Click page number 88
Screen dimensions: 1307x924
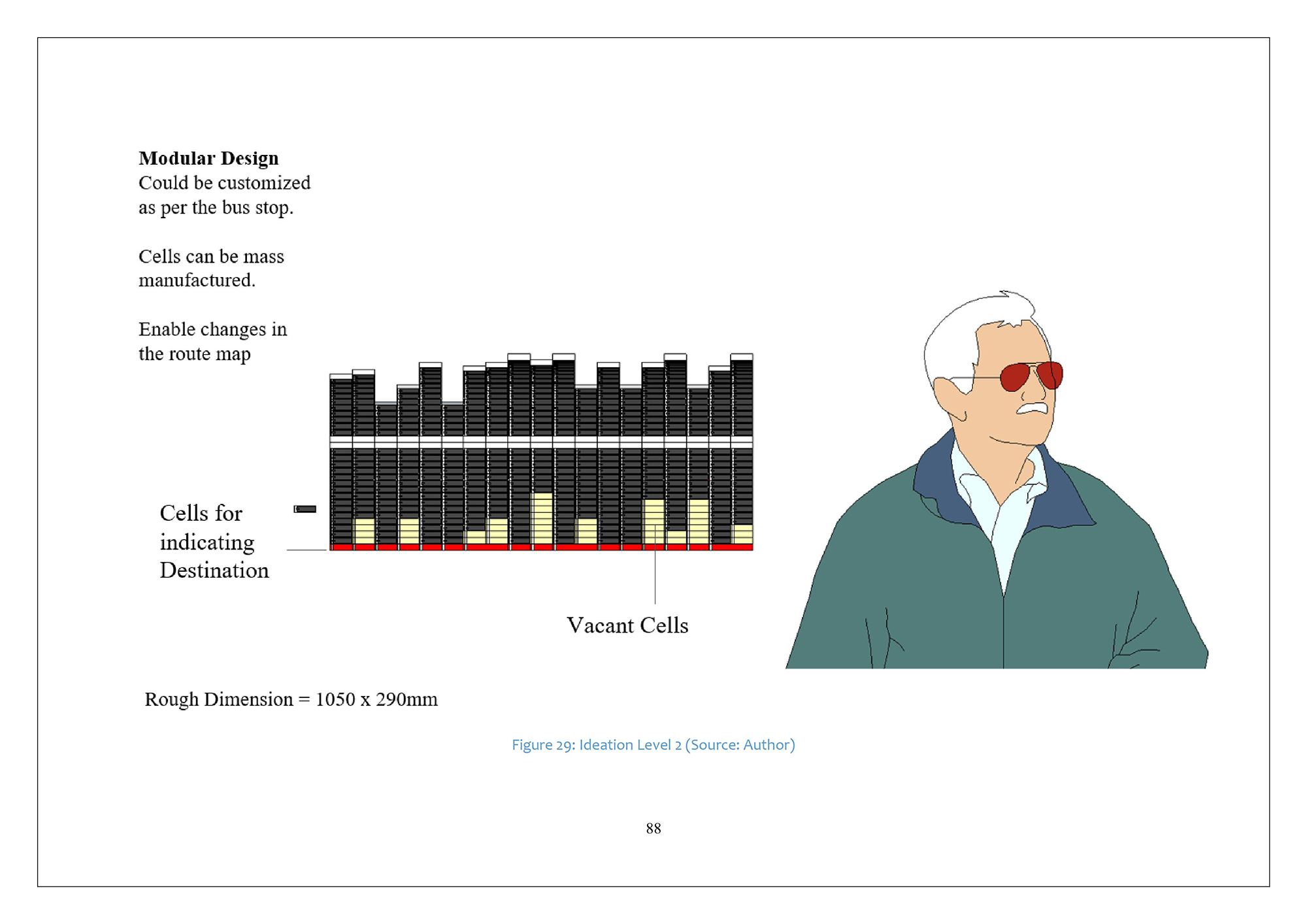(x=653, y=829)
